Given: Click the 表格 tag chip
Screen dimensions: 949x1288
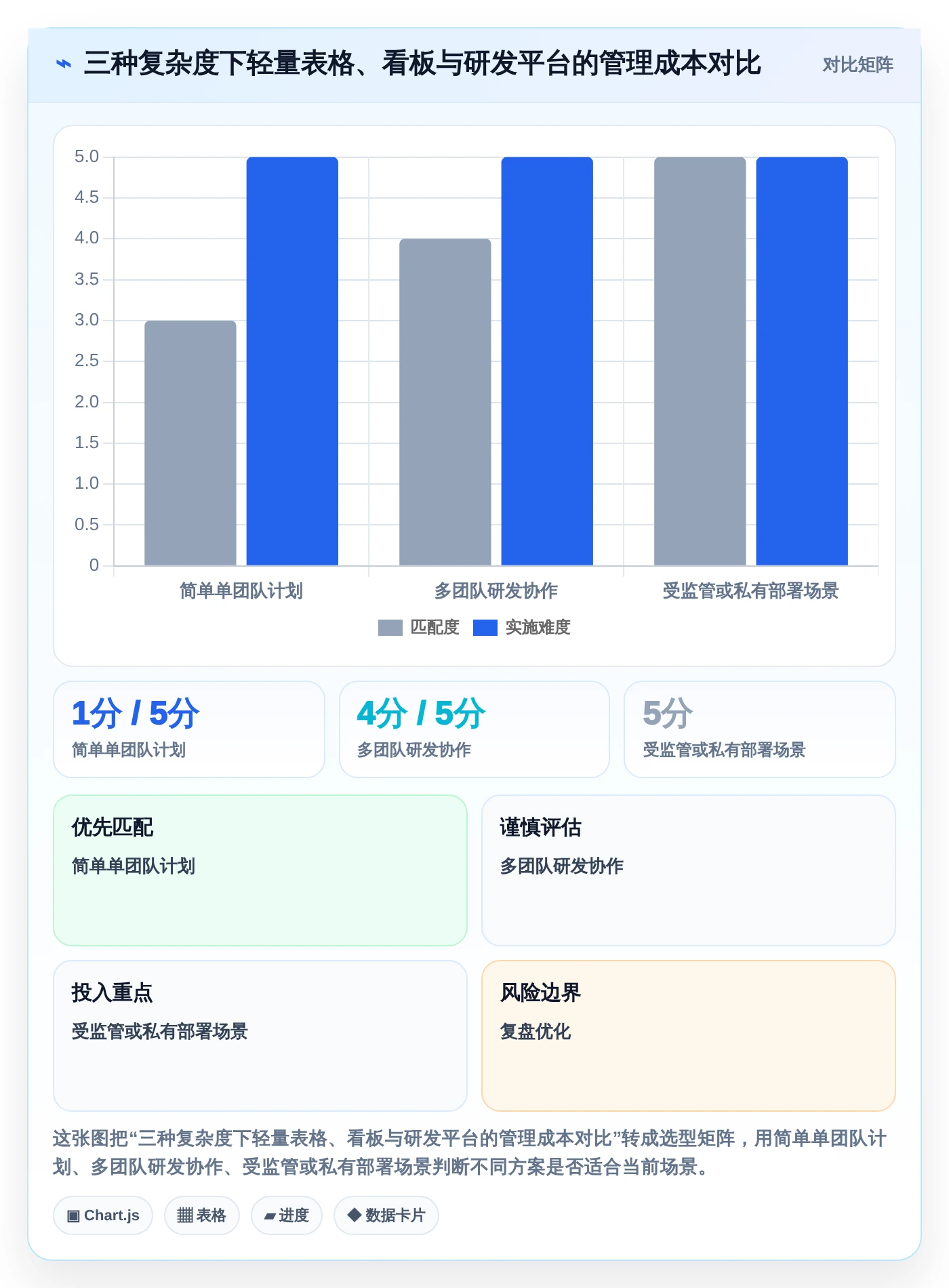Looking at the screenshot, I should 202,1215.
